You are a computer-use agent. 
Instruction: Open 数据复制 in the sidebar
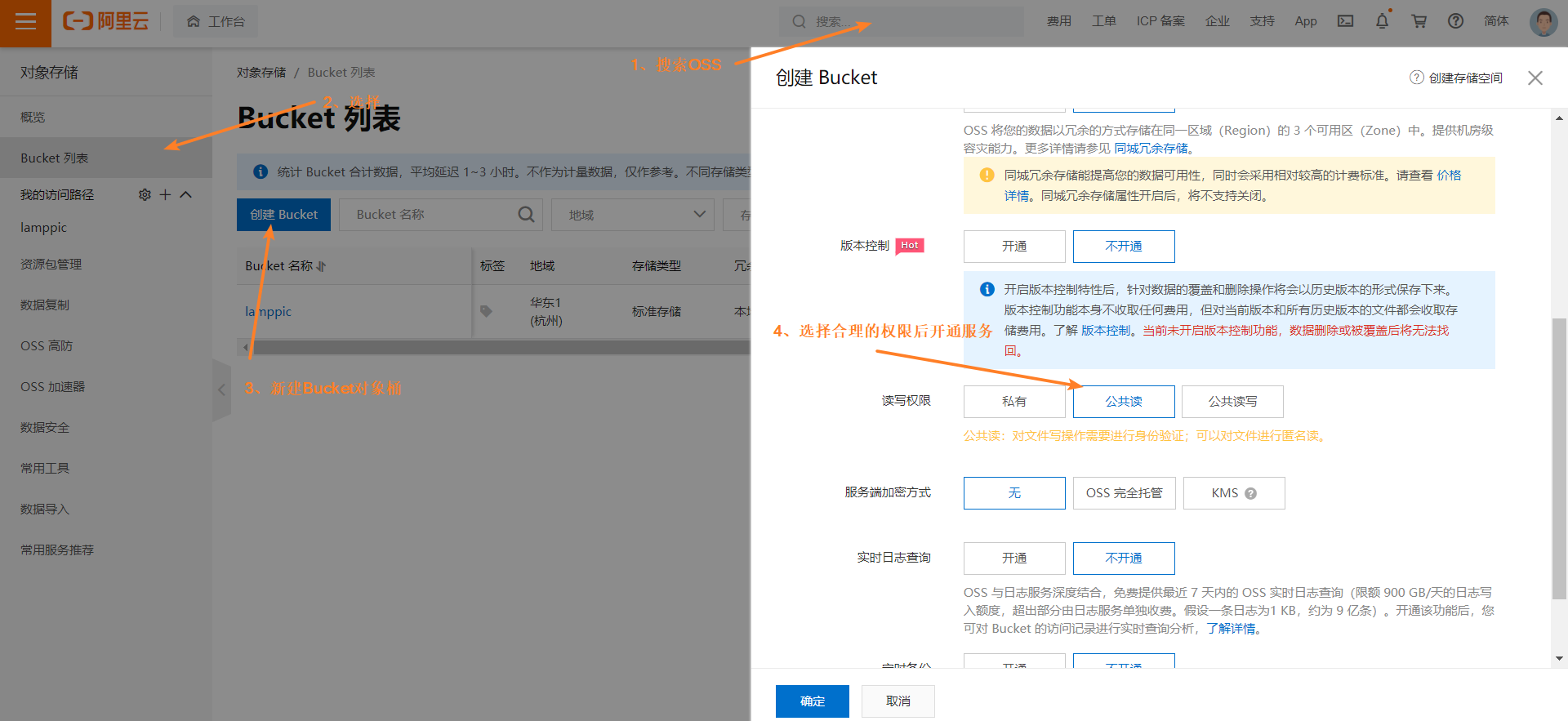45,305
